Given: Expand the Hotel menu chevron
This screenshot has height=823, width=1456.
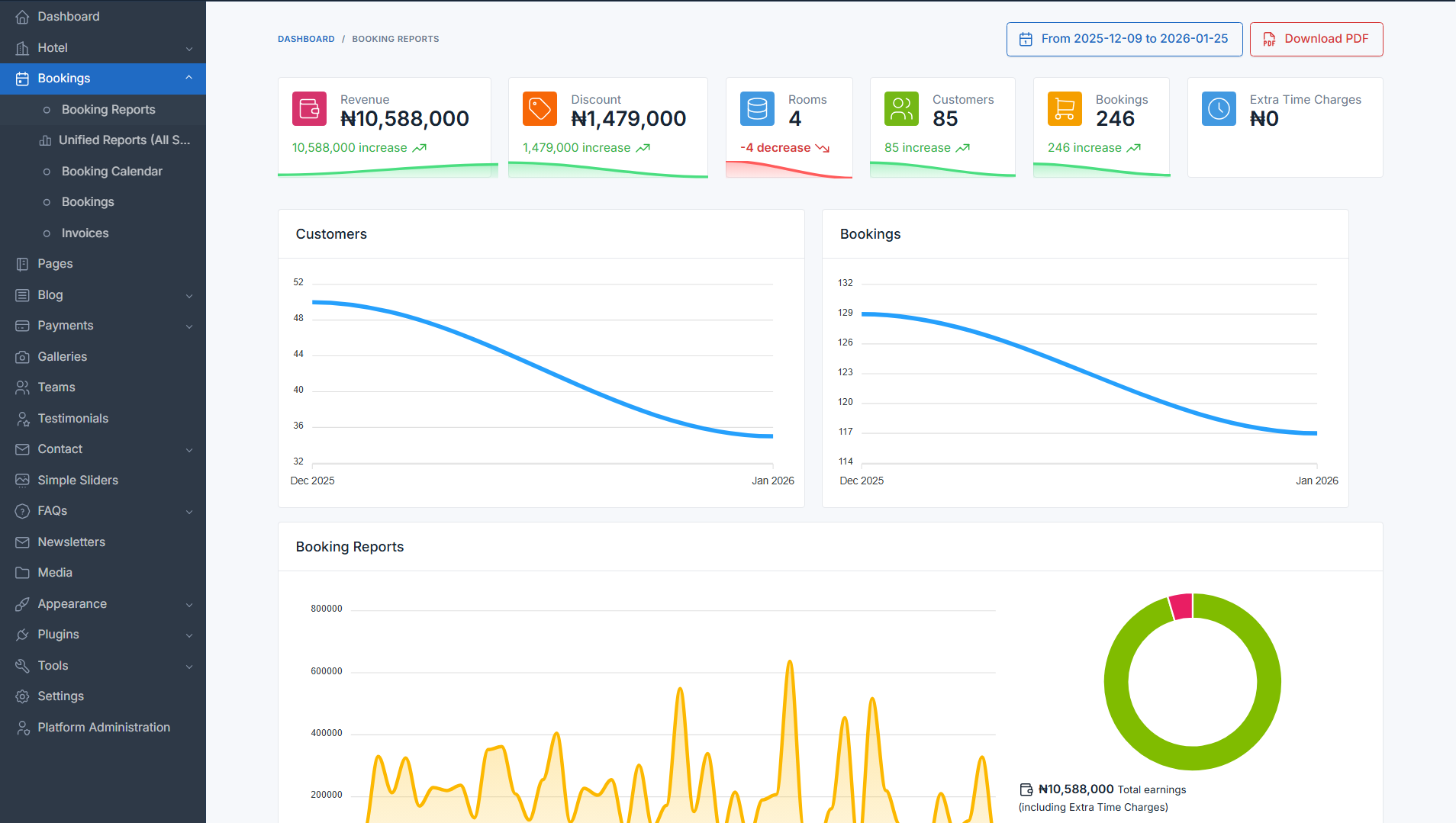Looking at the screenshot, I should click(x=189, y=49).
